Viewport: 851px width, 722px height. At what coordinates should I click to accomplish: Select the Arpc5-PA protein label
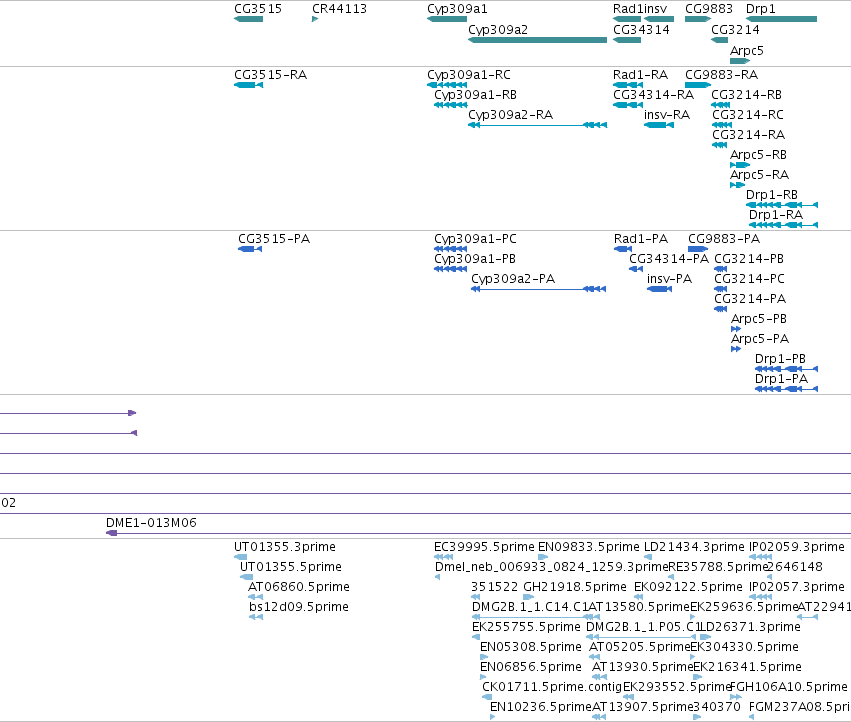(x=760, y=339)
